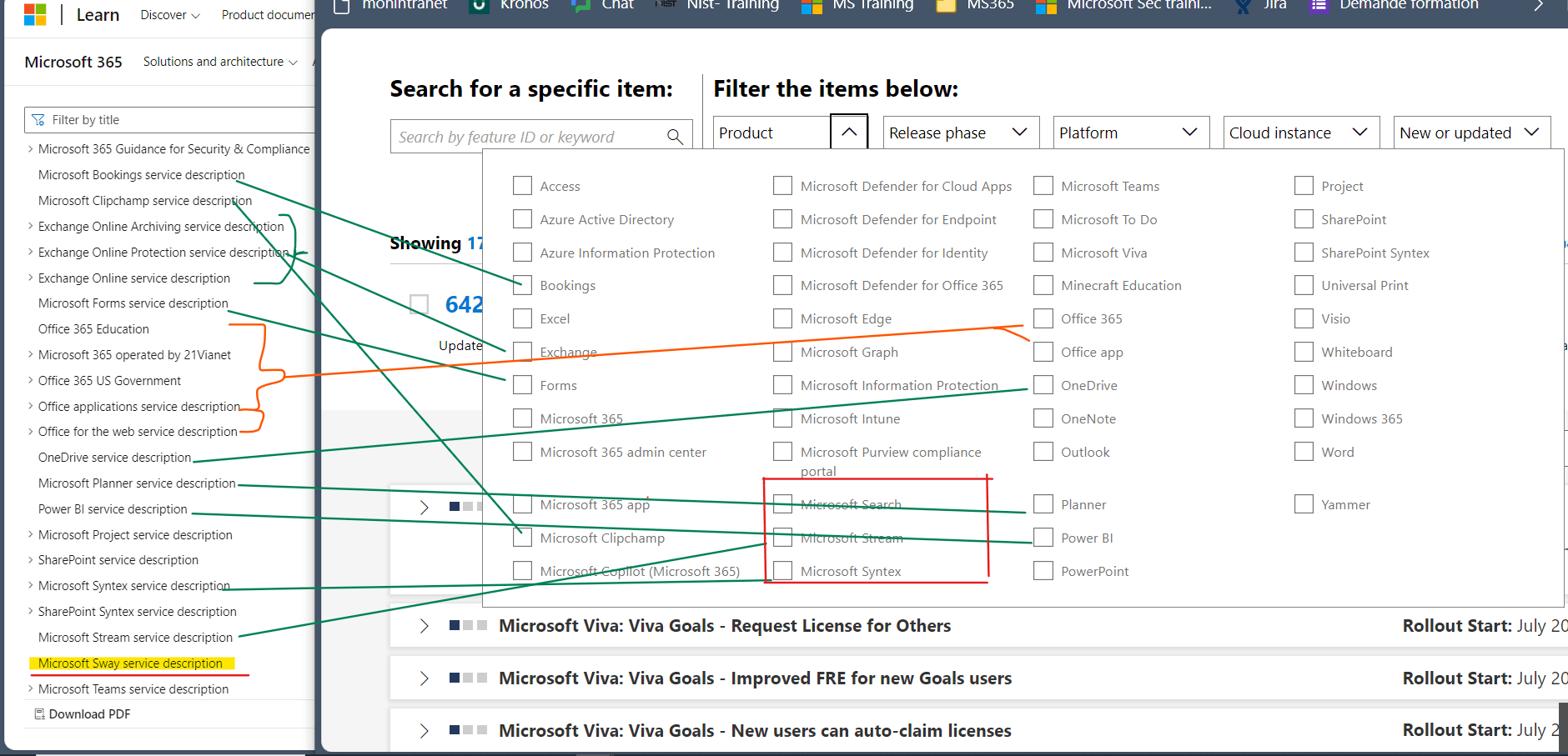The image size is (1568, 756).
Task: Tick the Yammer checkbox
Action: pos(1304,504)
